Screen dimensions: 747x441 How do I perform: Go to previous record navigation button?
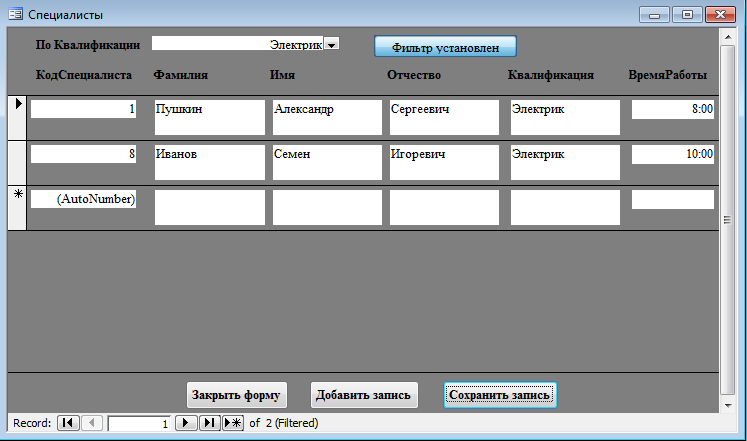pos(92,423)
